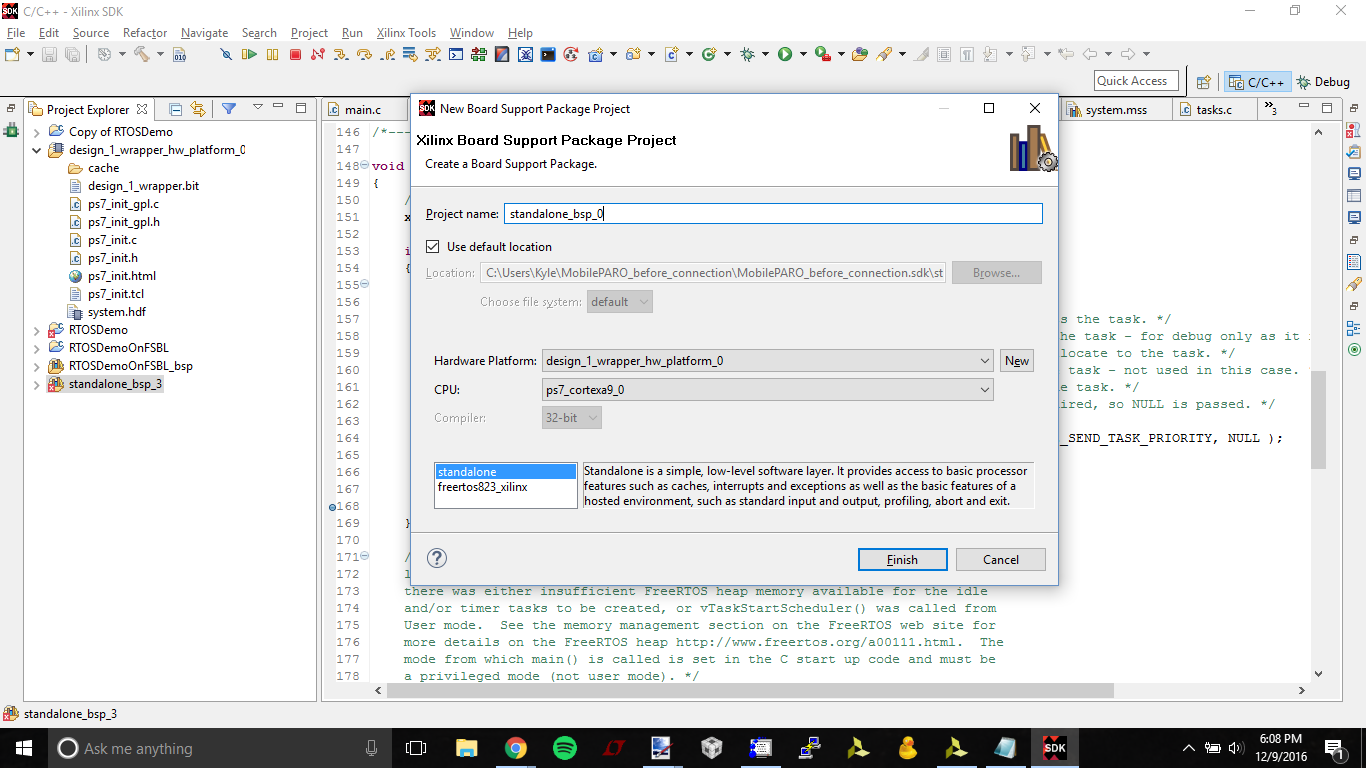Image resolution: width=1366 pixels, height=768 pixels.
Task: Click the Task View taskbar icon
Action: (x=417, y=748)
